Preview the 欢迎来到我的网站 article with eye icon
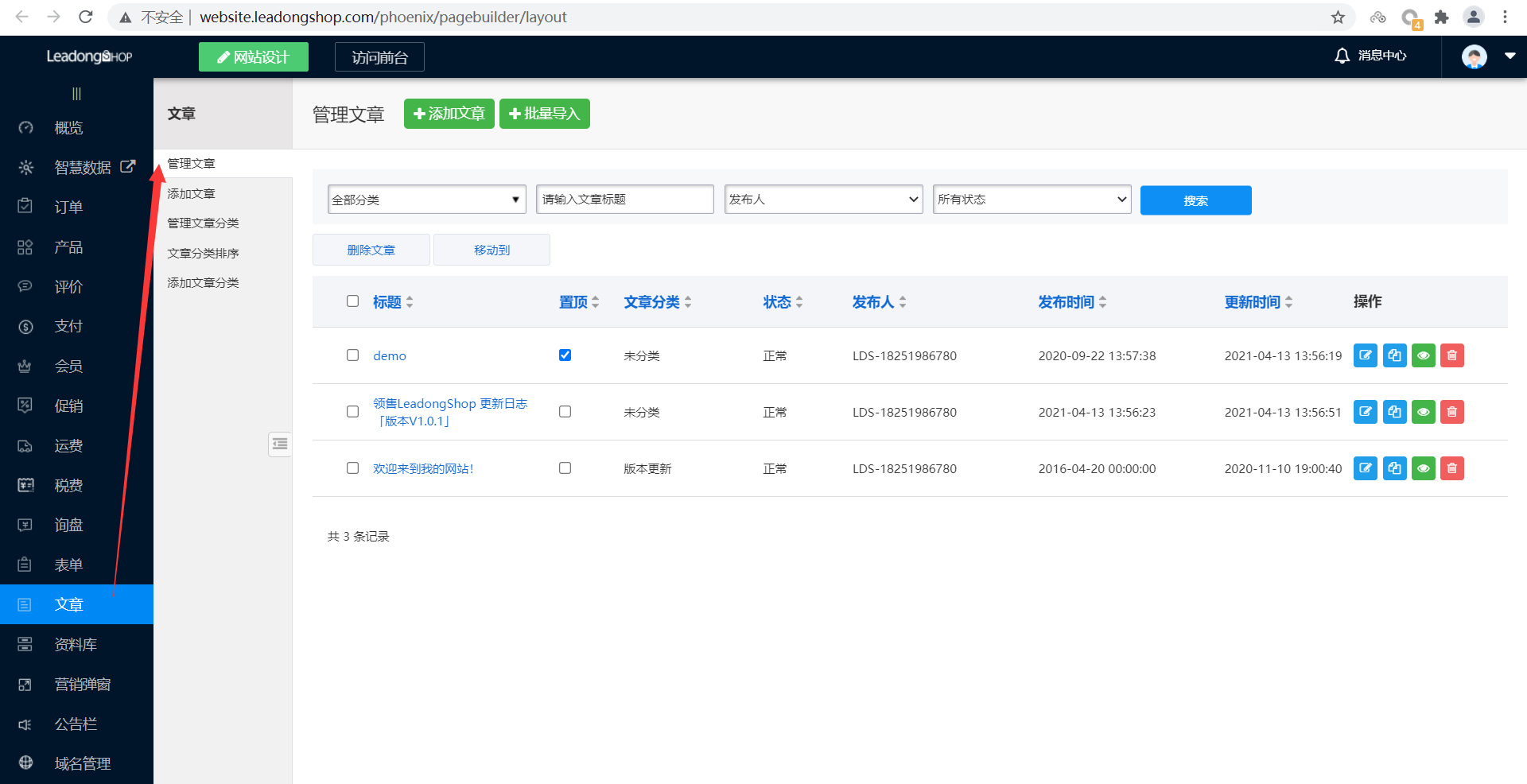This screenshot has width=1527, height=784. coord(1423,468)
